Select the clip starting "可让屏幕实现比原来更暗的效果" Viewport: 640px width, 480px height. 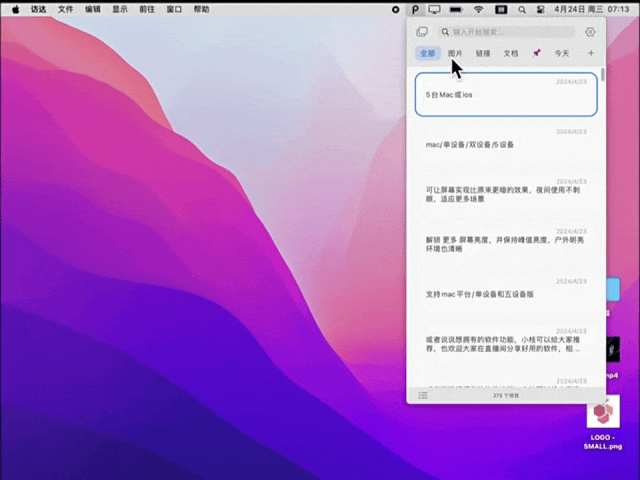506,194
